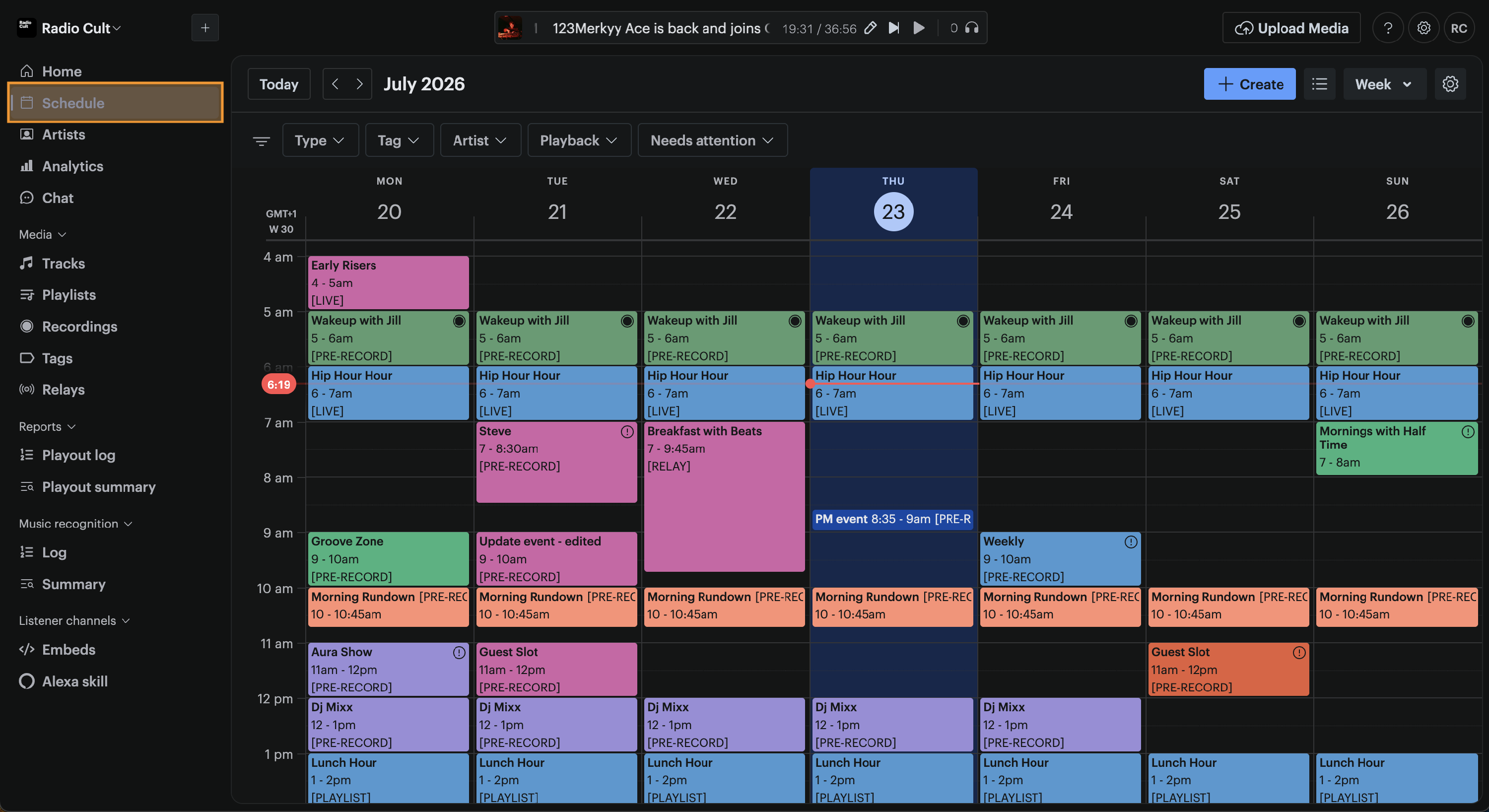This screenshot has height=812, width=1489.
Task: Click the play button in top player
Action: (x=919, y=28)
